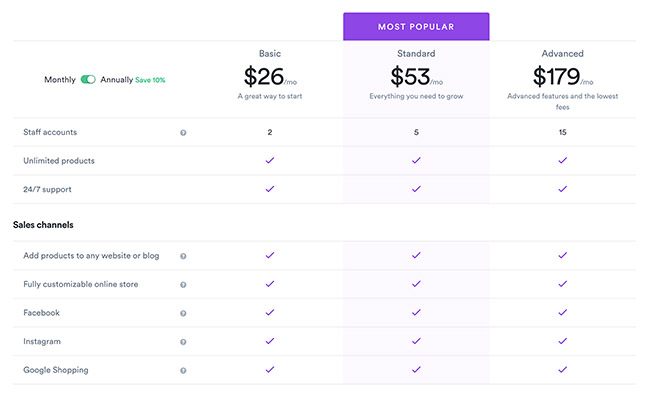Select the Basic plan heading
650x394 pixels.
coord(270,54)
